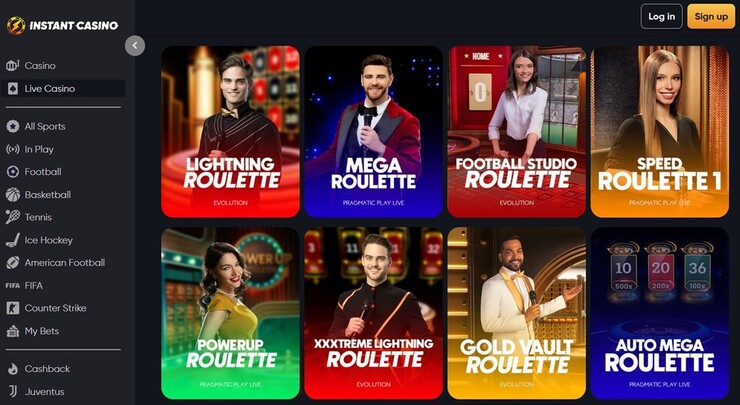The image size is (740, 405).
Task: Click the Tennis racket icon
Action: click(x=13, y=217)
